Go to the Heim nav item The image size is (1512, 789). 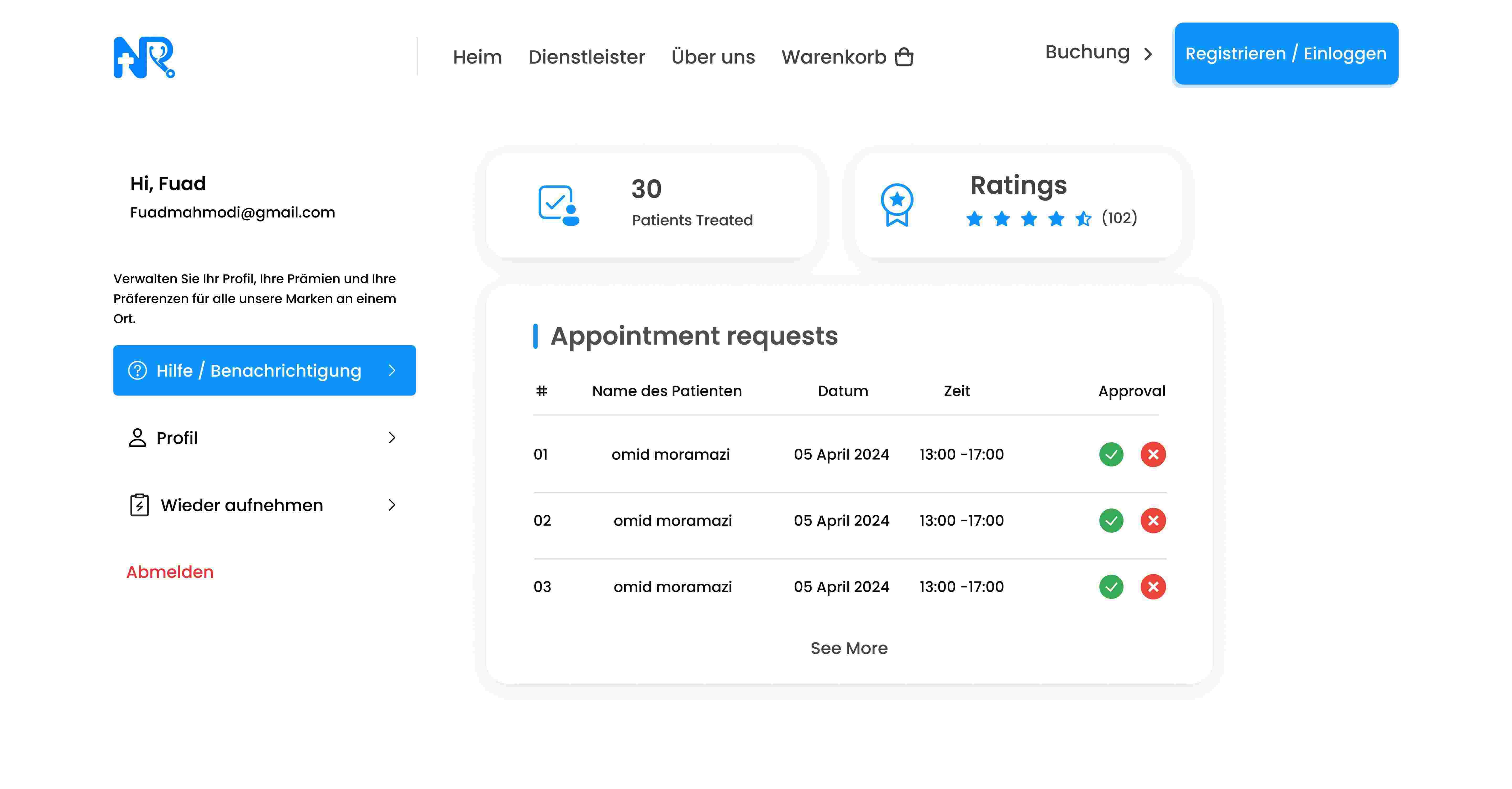pyautogui.click(x=477, y=57)
